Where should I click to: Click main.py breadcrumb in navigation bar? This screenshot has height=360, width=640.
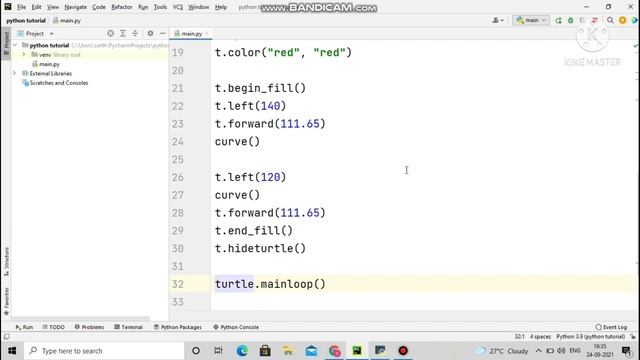[67, 20]
